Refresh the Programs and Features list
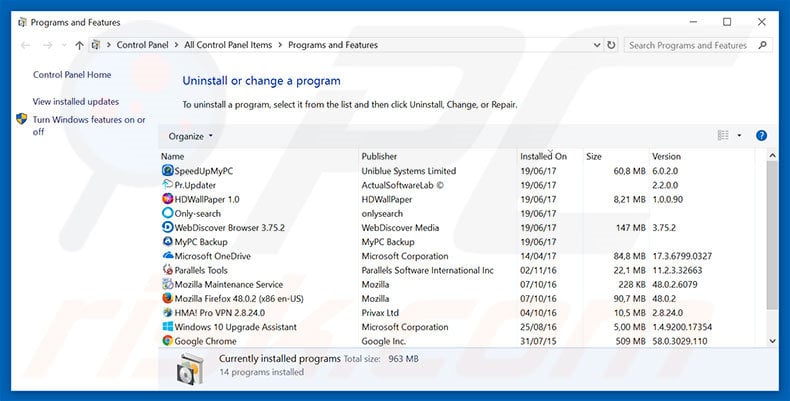The width and height of the screenshot is (790, 401). coord(611,45)
